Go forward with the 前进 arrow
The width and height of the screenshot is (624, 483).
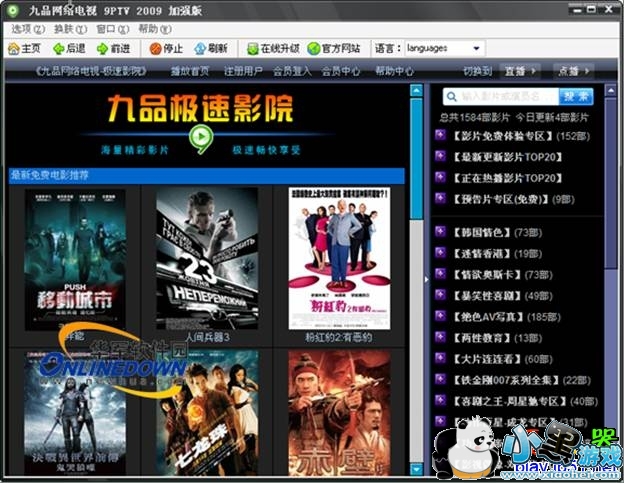pos(113,49)
